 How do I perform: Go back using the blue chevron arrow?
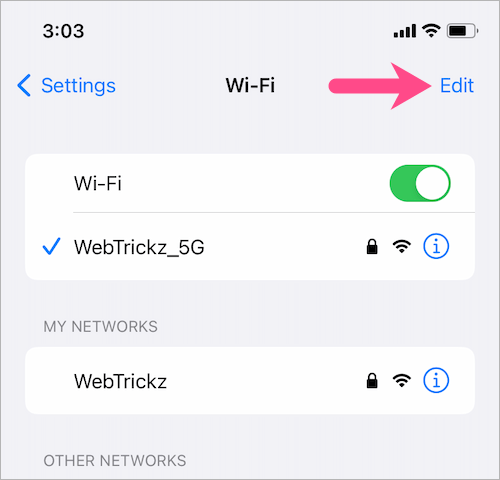[24, 85]
